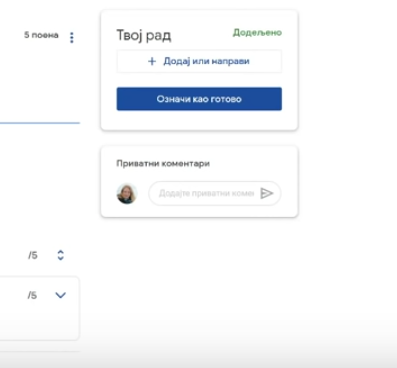The width and height of the screenshot is (397, 368).
Task: Click the Приватни коментари heading
Action: pyautogui.click(x=163, y=164)
